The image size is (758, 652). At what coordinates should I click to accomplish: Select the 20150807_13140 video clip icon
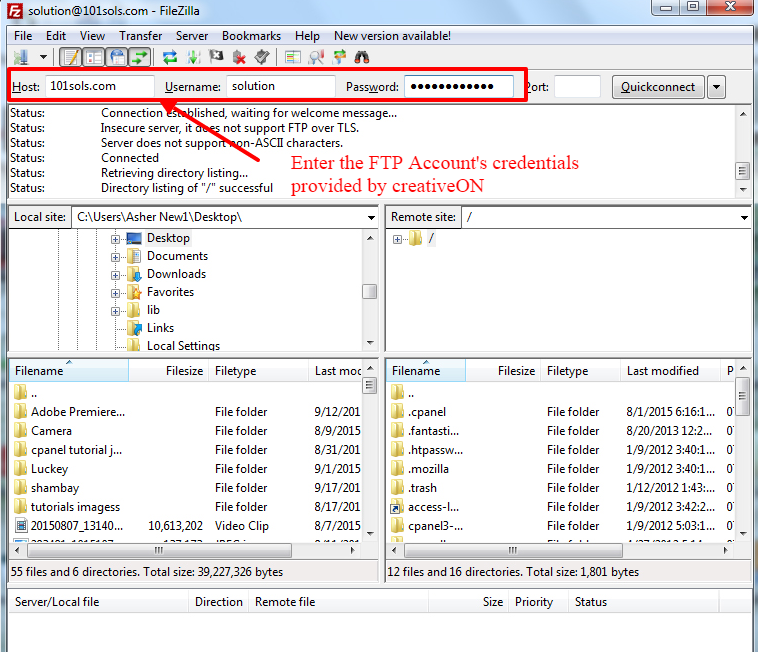click(x=21, y=525)
